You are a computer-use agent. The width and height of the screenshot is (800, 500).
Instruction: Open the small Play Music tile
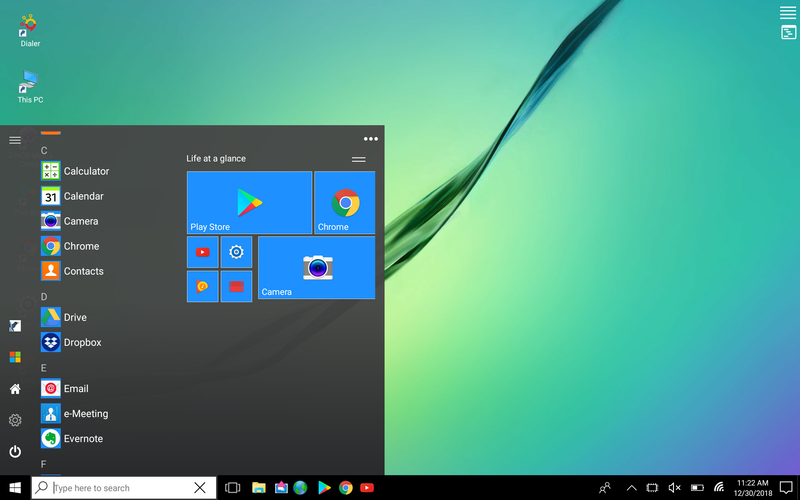pos(203,286)
